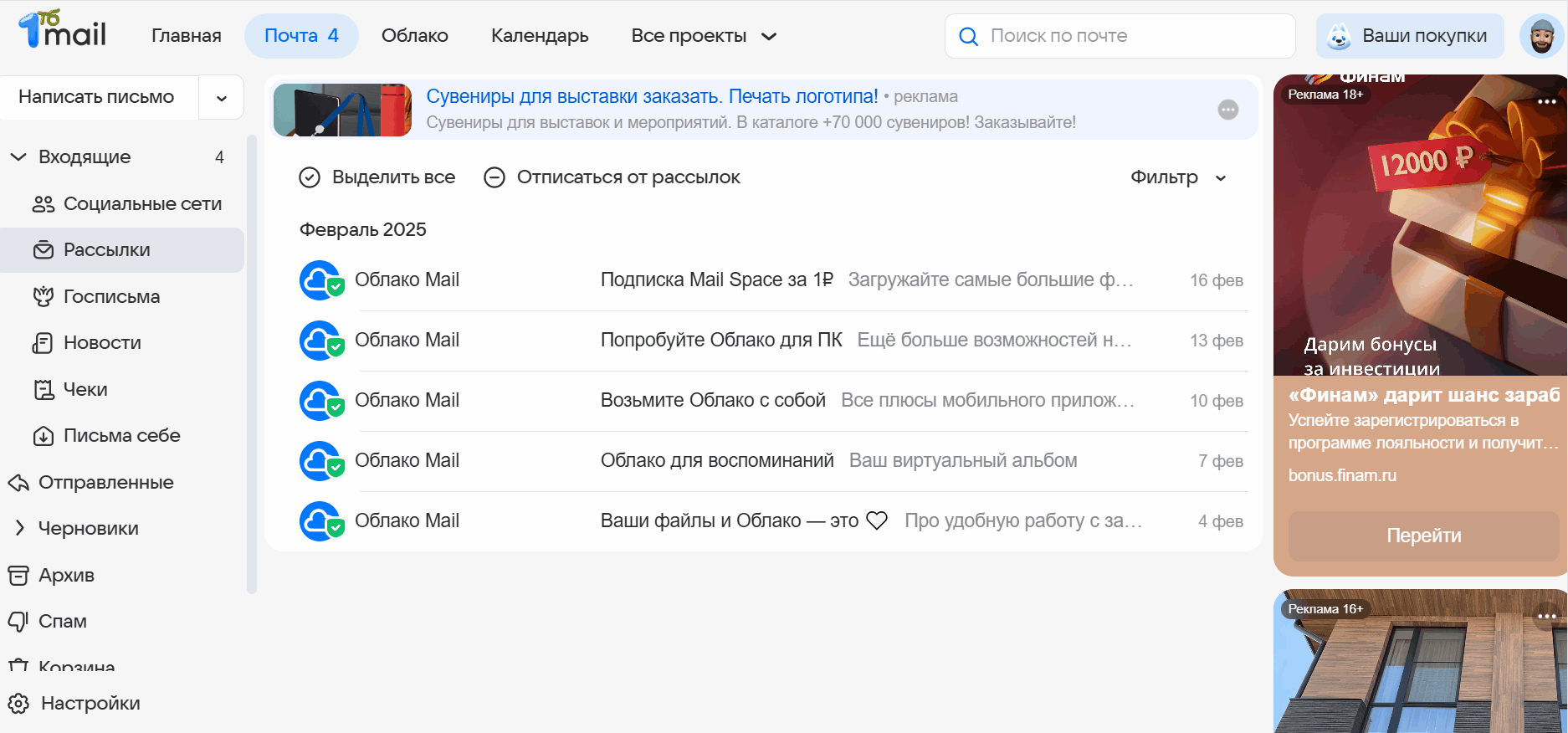Open Календарь in top navigation
This screenshot has width=1568, height=733.
(x=540, y=36)
